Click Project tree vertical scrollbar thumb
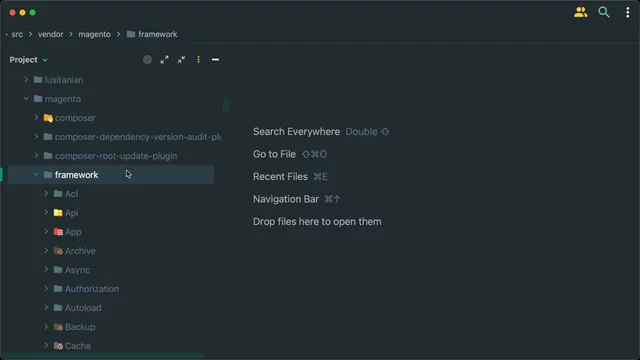Viewport: 640px width, 360px height. coord(226,105)
